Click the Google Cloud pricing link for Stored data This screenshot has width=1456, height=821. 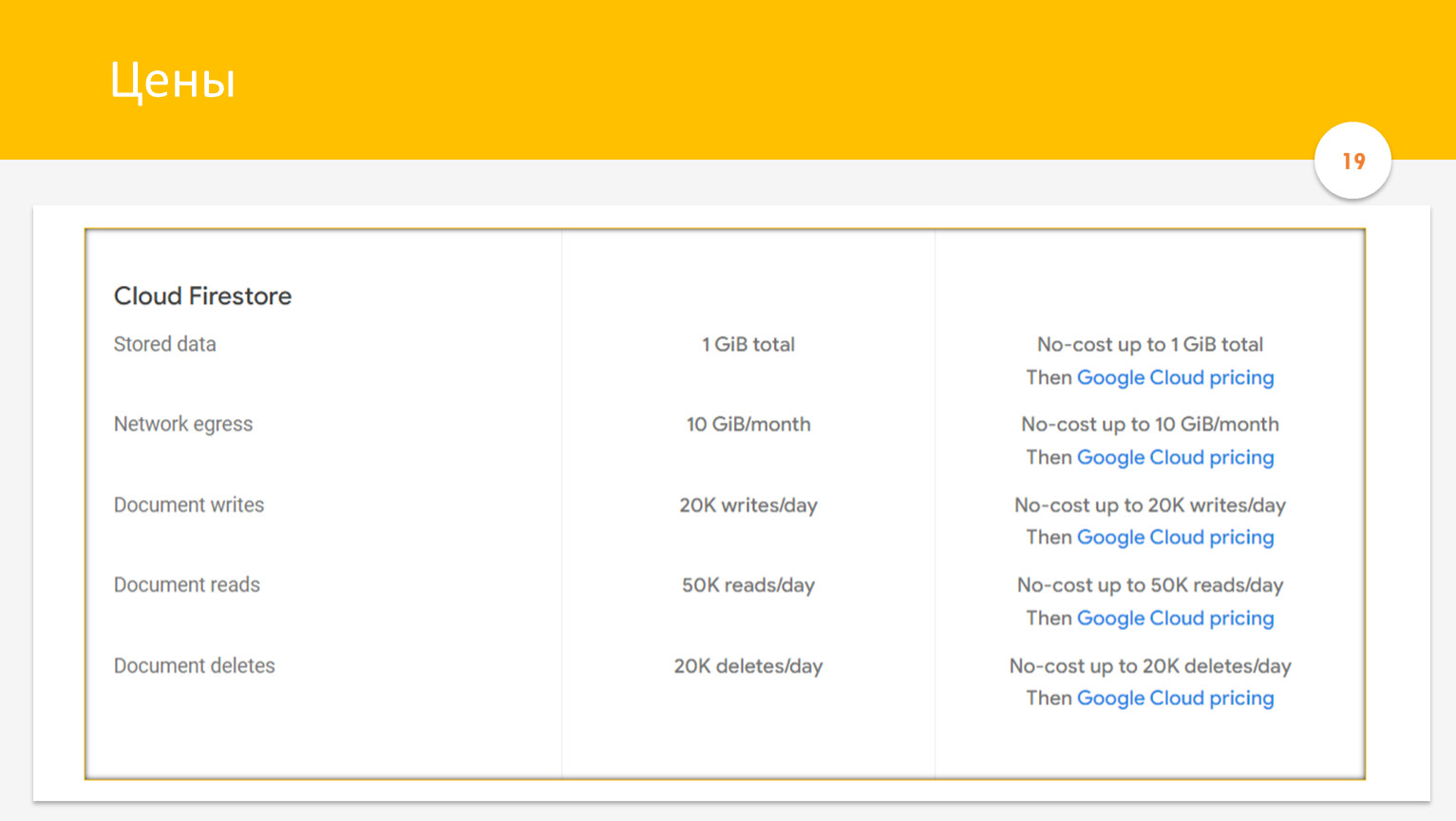1175,378
